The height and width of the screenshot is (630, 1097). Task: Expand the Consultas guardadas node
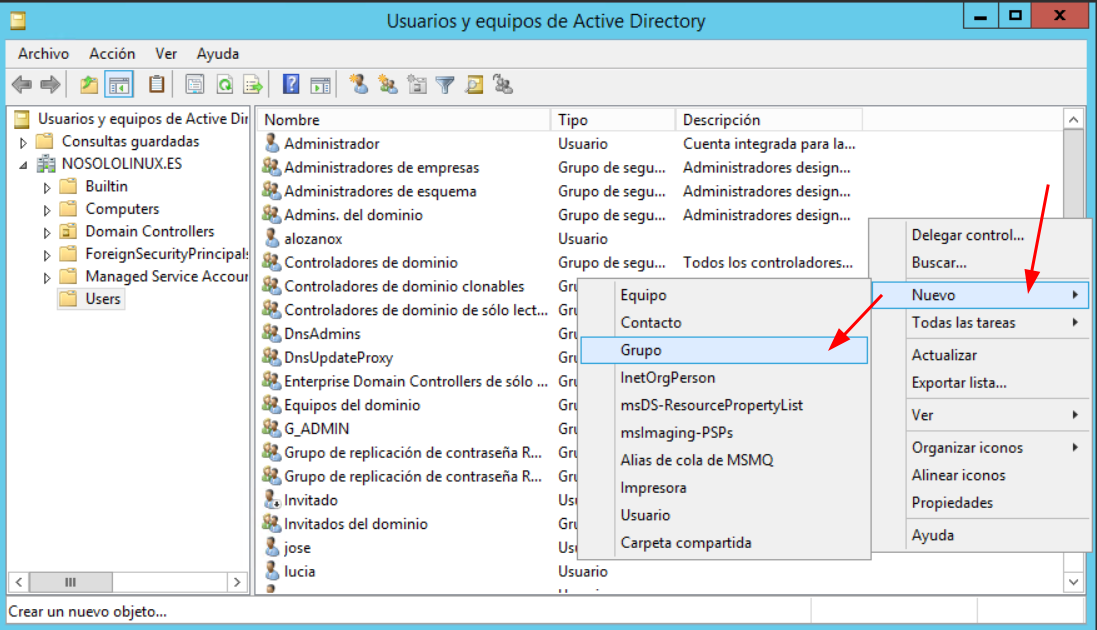(x=24, y=142)
